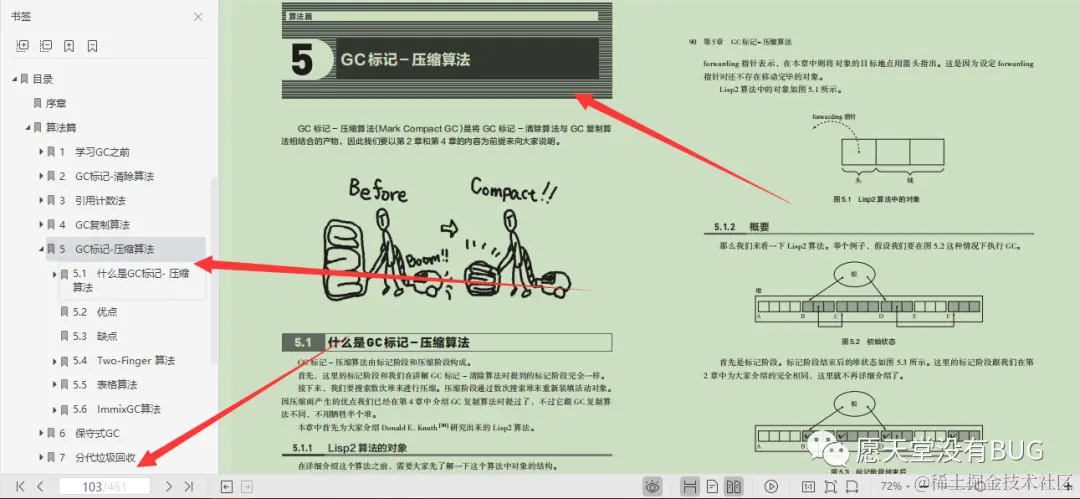Open bookmark 5.5 表格算法

pyautogui.click(x=105, y=385)
